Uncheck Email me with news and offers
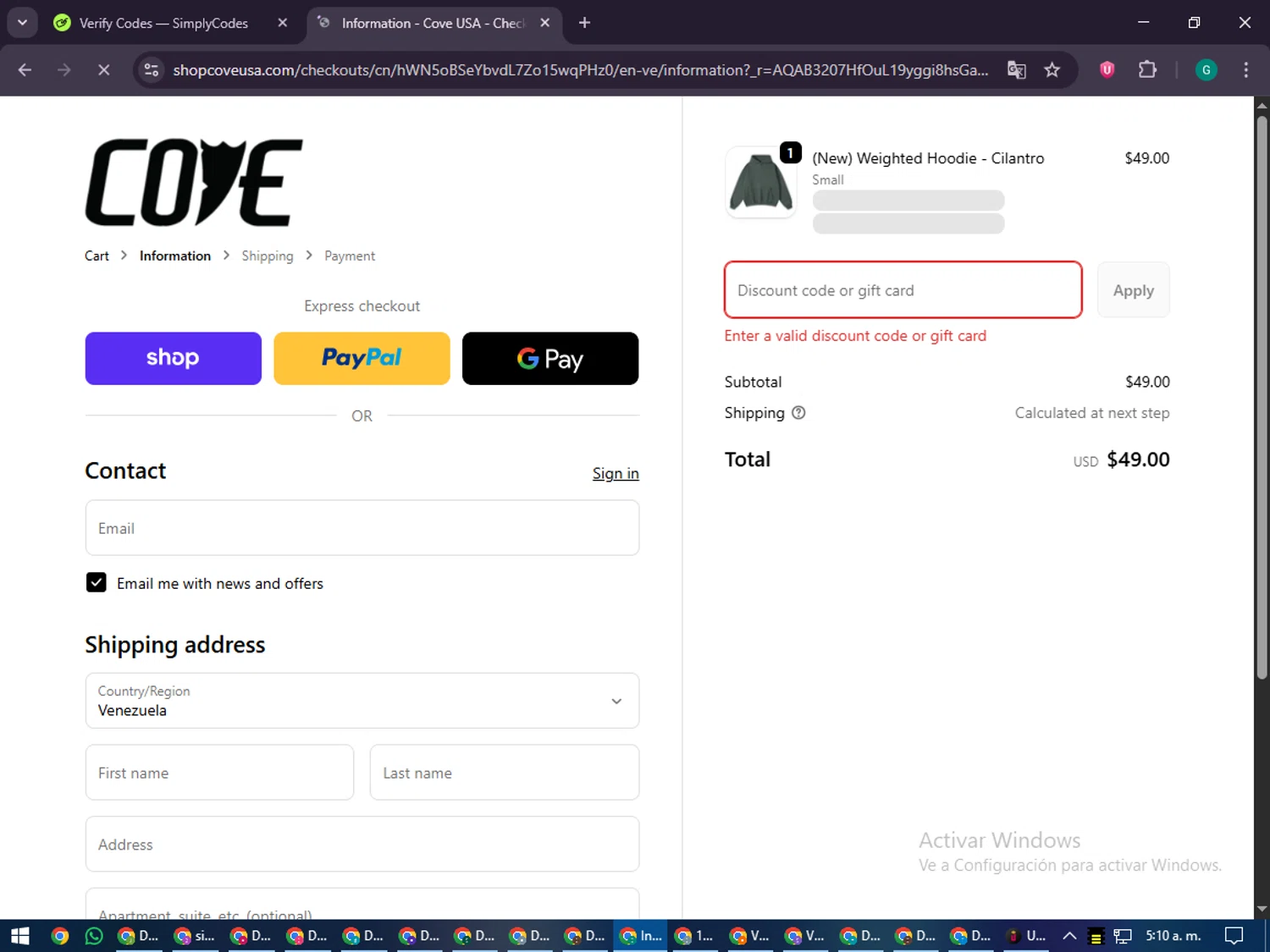The image size is (1270, 952). click(97, 582)
